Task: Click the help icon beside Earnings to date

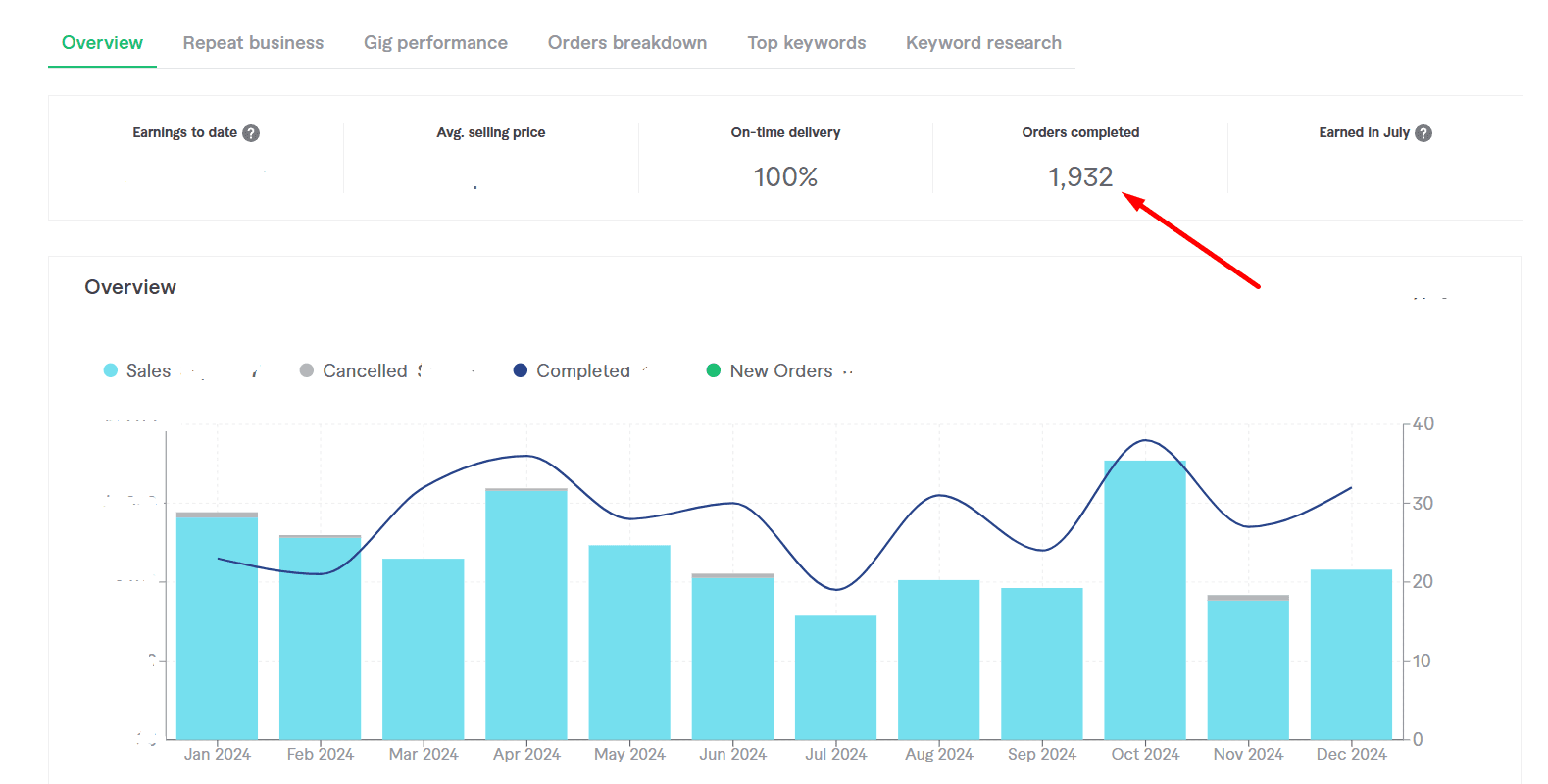Action: coord(251,133)
